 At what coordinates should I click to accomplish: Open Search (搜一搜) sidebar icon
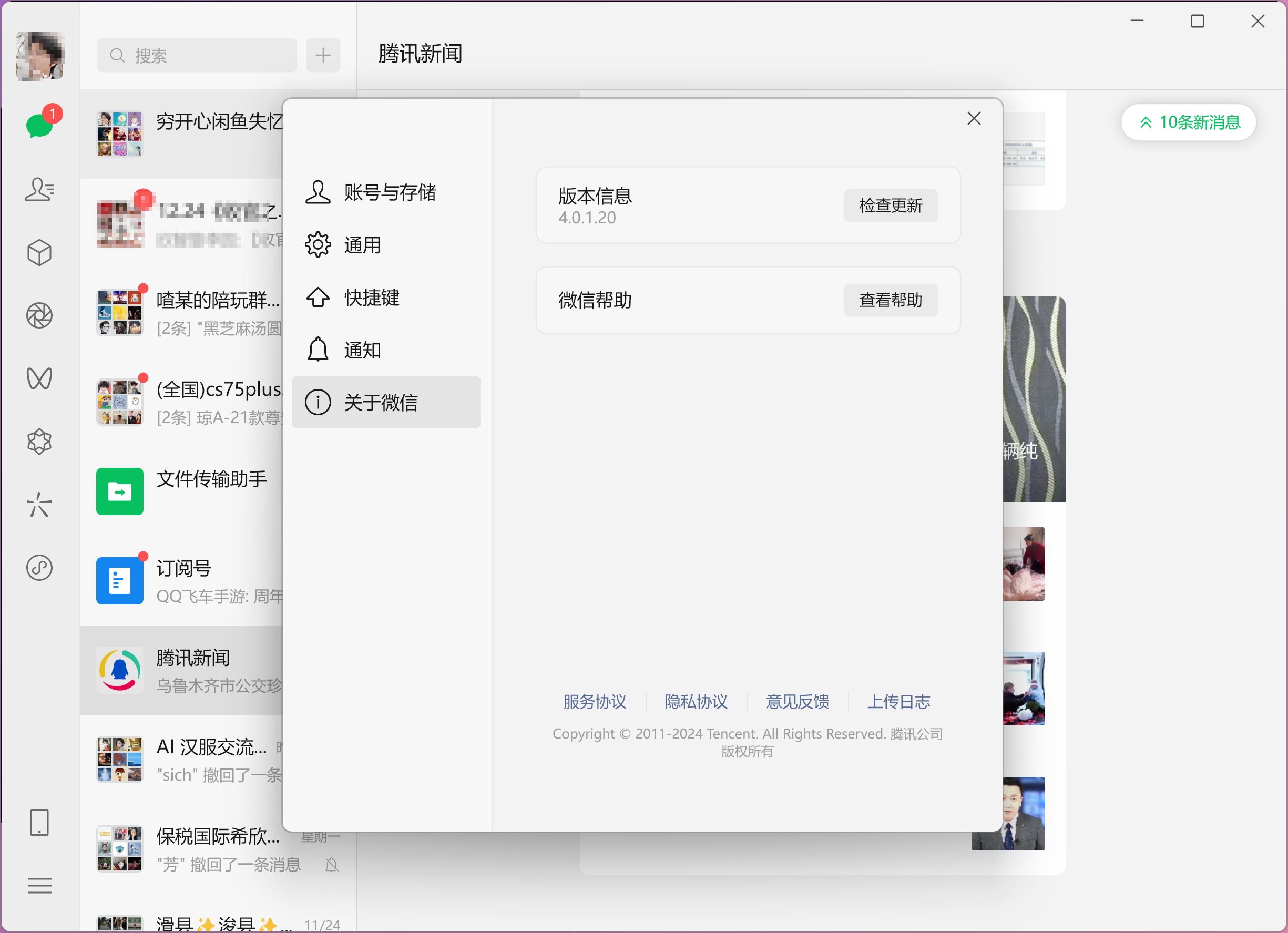[39, 505]
